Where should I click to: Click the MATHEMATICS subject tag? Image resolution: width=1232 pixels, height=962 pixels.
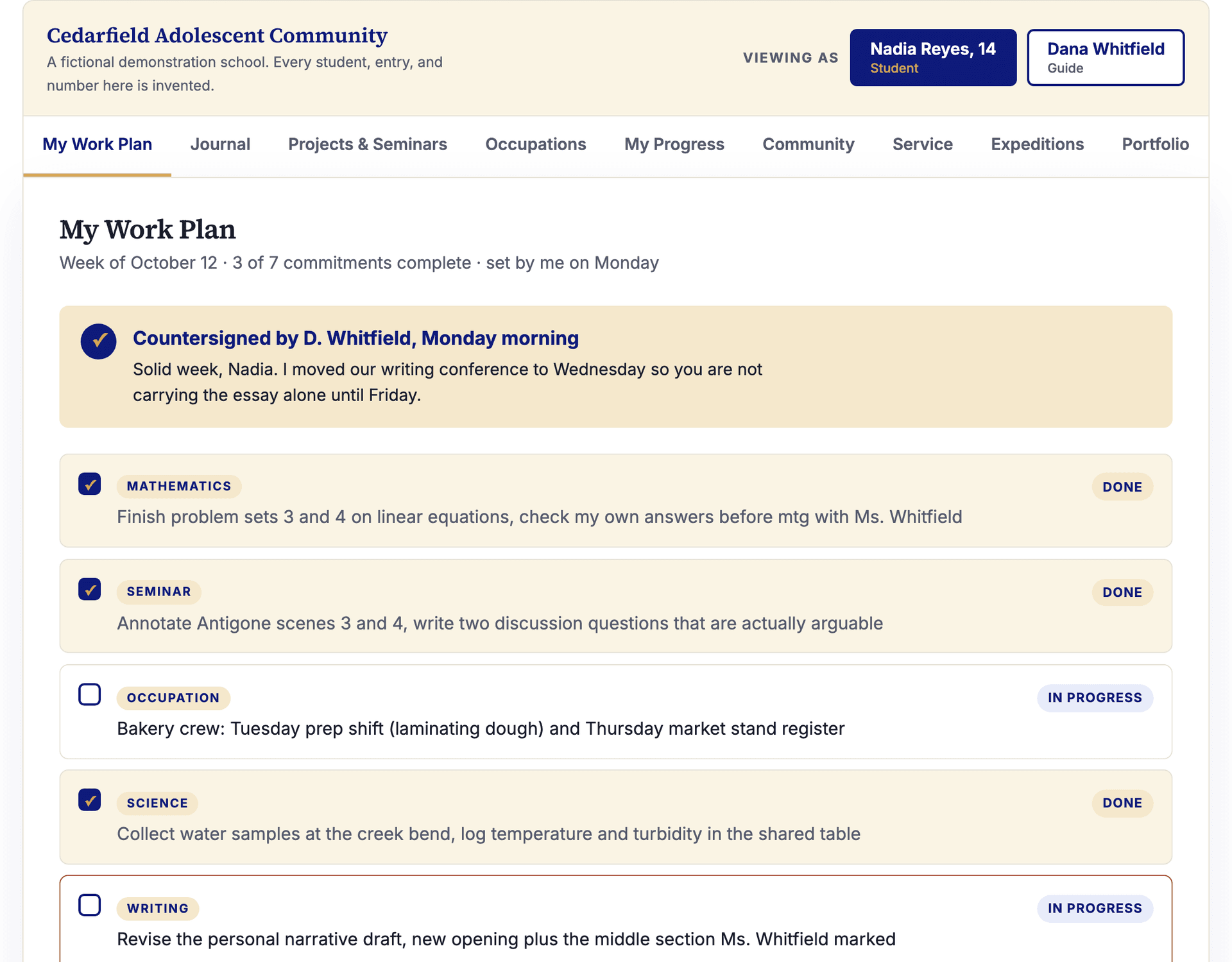(x=179, y=486)
